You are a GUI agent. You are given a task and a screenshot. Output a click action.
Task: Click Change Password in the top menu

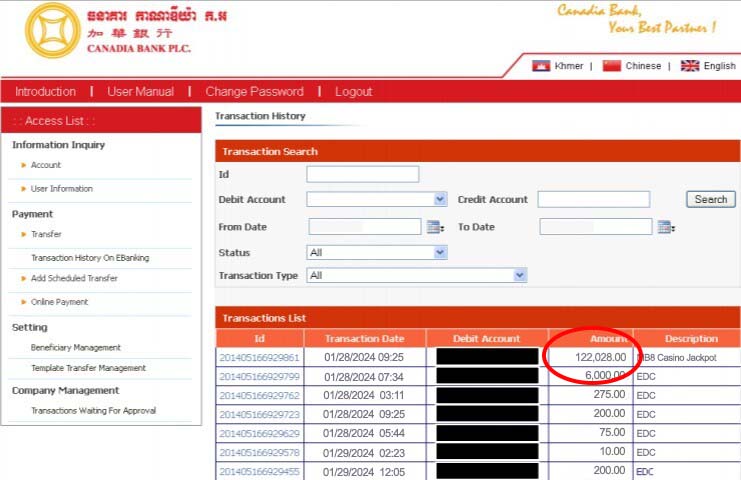pyautogui.click(x=254, y=92)
